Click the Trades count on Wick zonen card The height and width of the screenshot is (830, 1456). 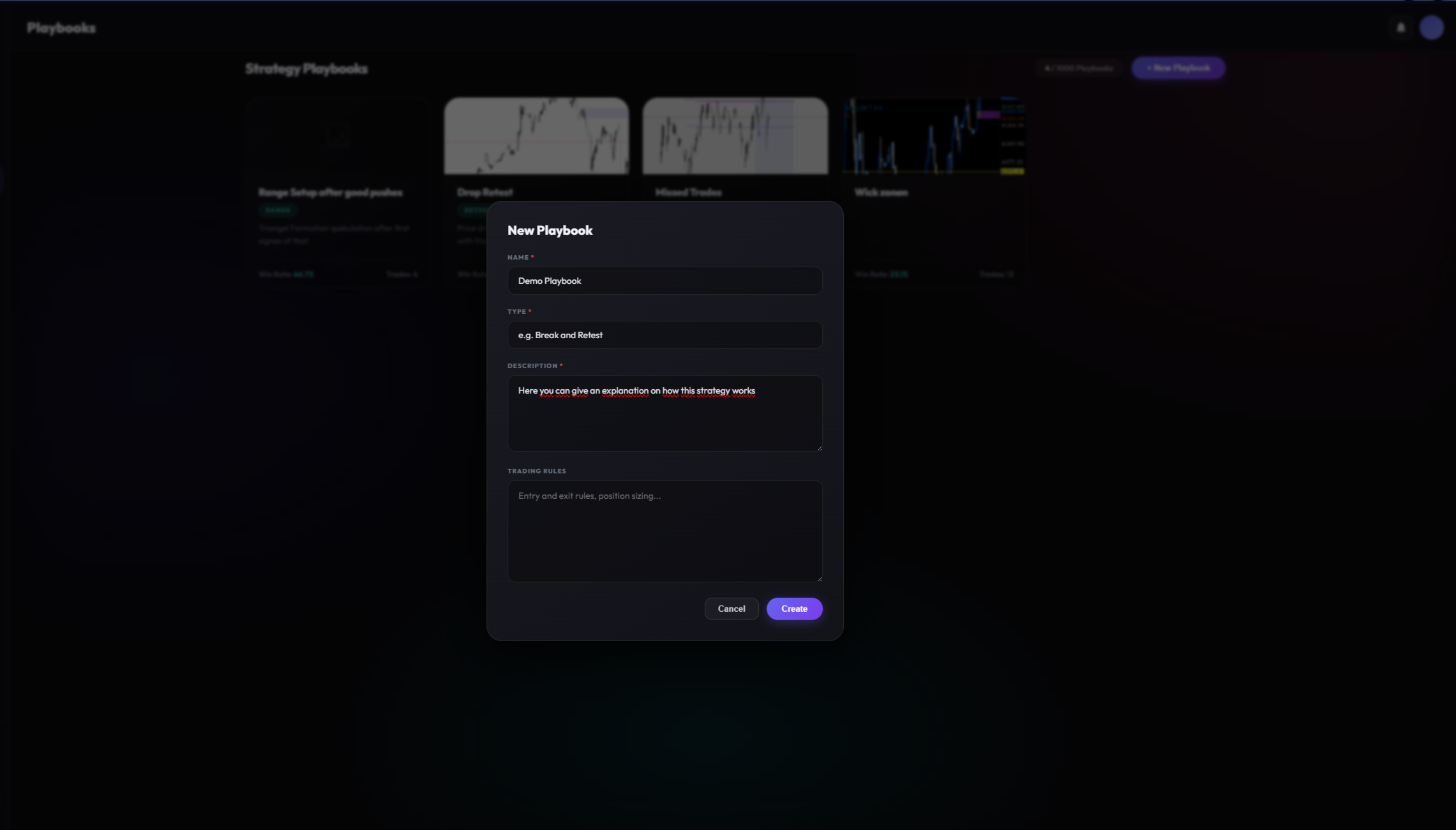click(x=996, y=274)
